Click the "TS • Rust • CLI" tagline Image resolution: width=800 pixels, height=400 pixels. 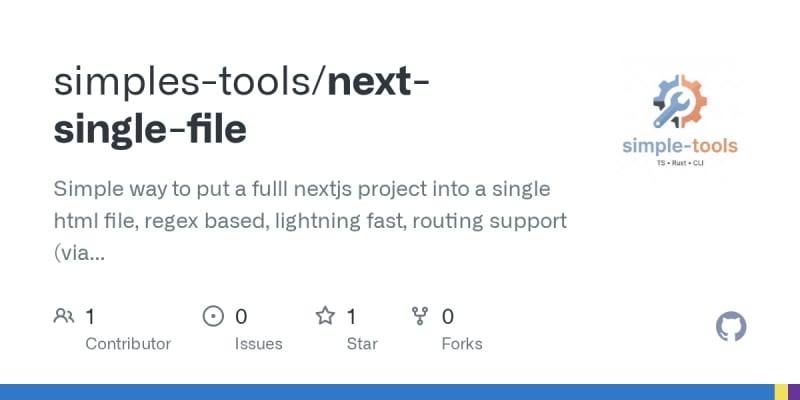[x=680, y=162]
